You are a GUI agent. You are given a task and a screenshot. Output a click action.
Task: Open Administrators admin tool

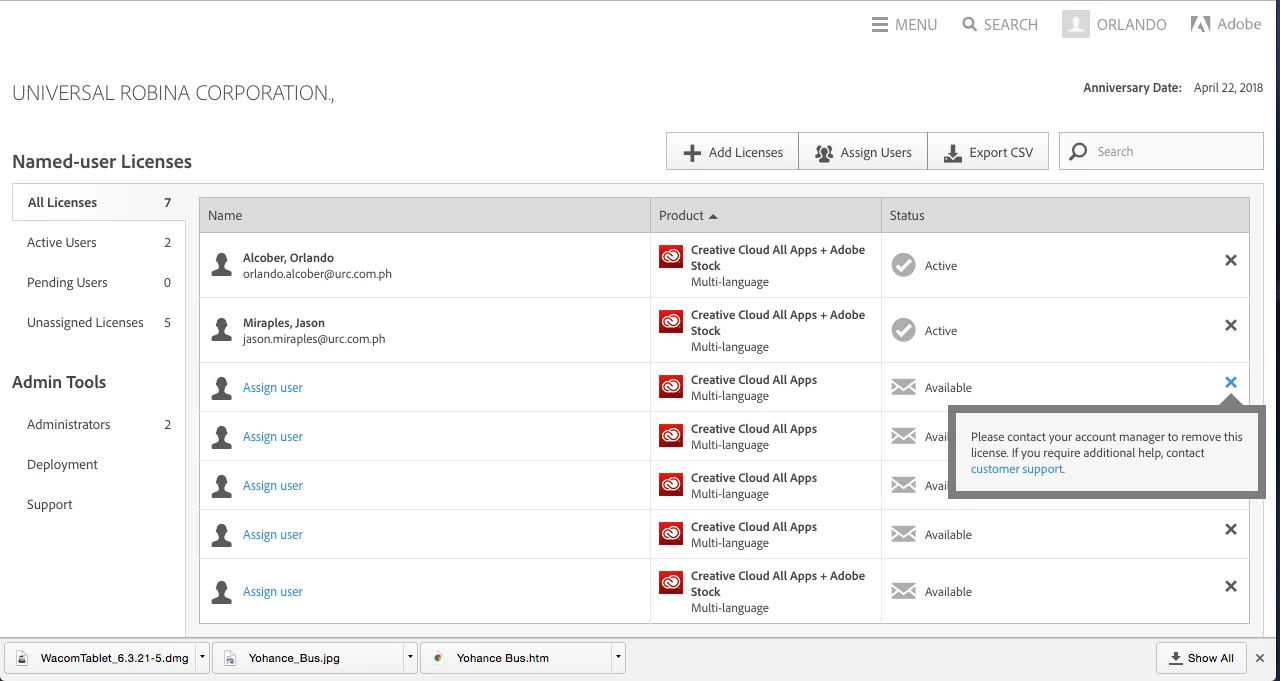click(99, 424)
